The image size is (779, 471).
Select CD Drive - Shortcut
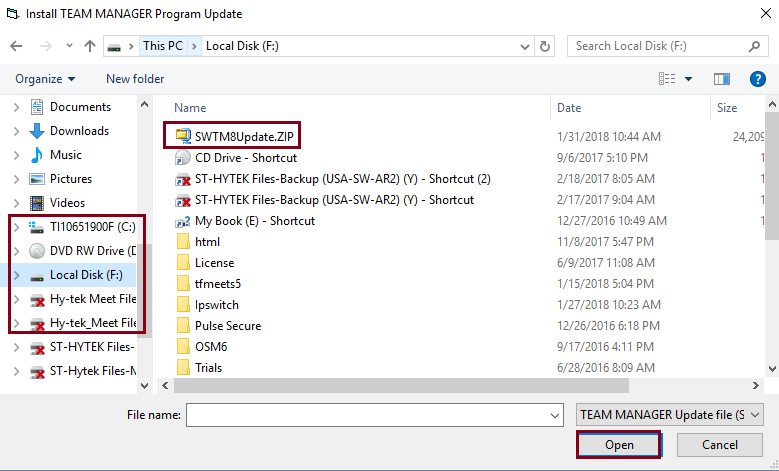tap(246, 158)
